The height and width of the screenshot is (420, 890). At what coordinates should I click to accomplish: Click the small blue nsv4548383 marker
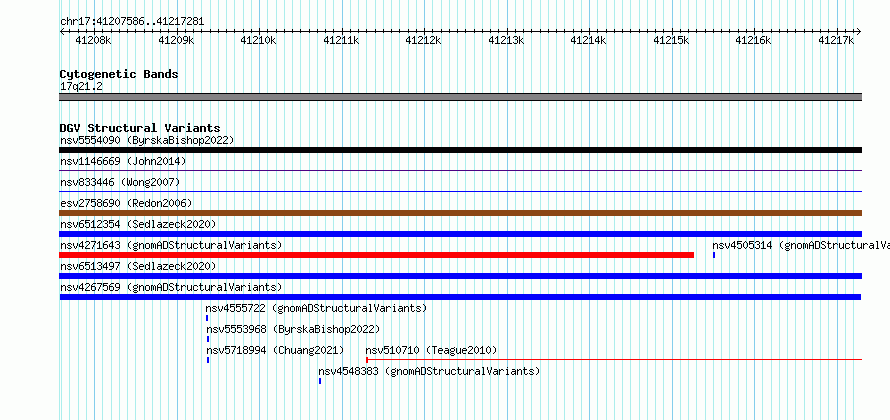click(x=320, y=381)
